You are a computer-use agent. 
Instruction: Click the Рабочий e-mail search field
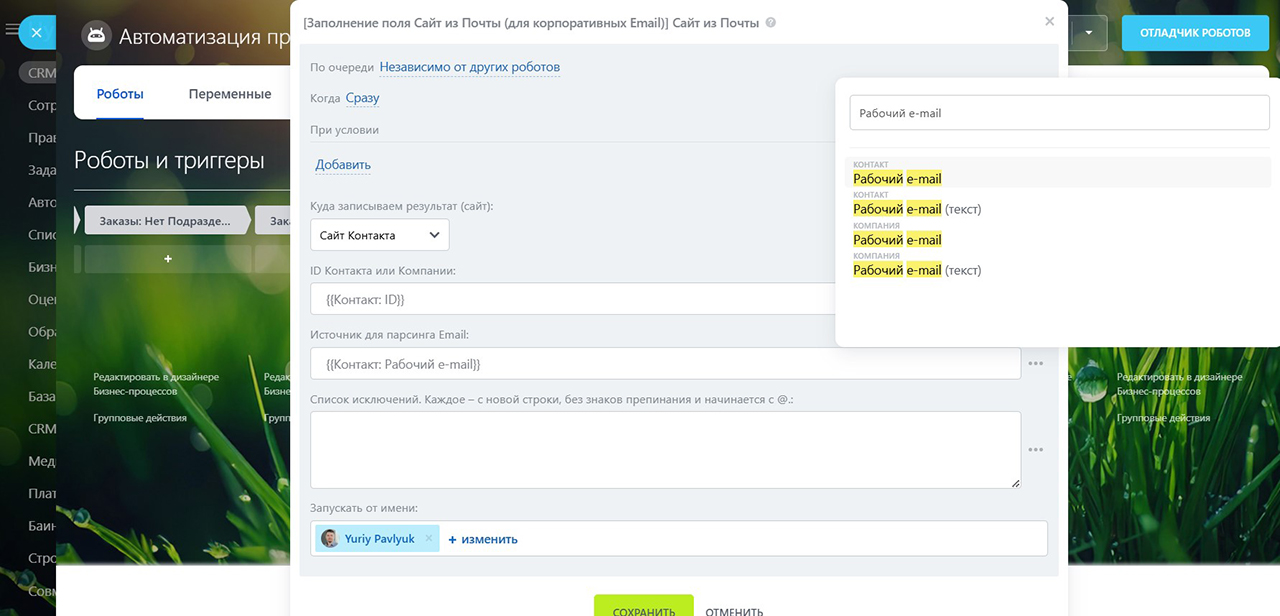pos(1057,113)
